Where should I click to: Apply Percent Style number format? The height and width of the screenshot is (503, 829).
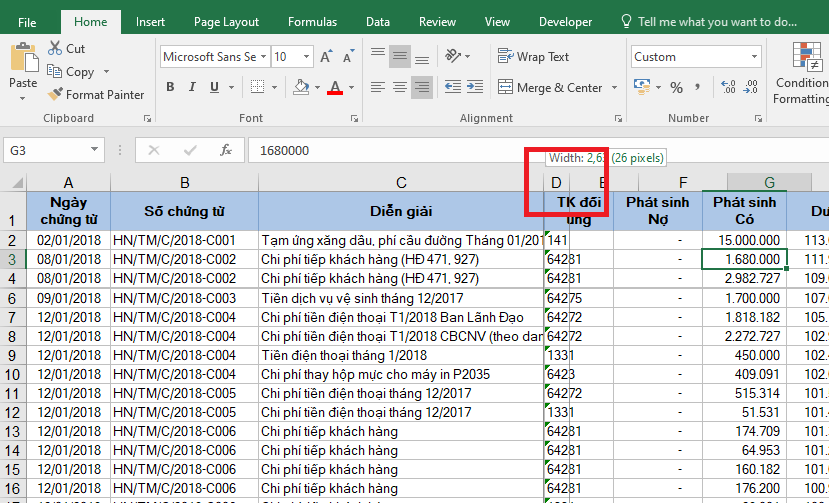[x=677, y=87]
